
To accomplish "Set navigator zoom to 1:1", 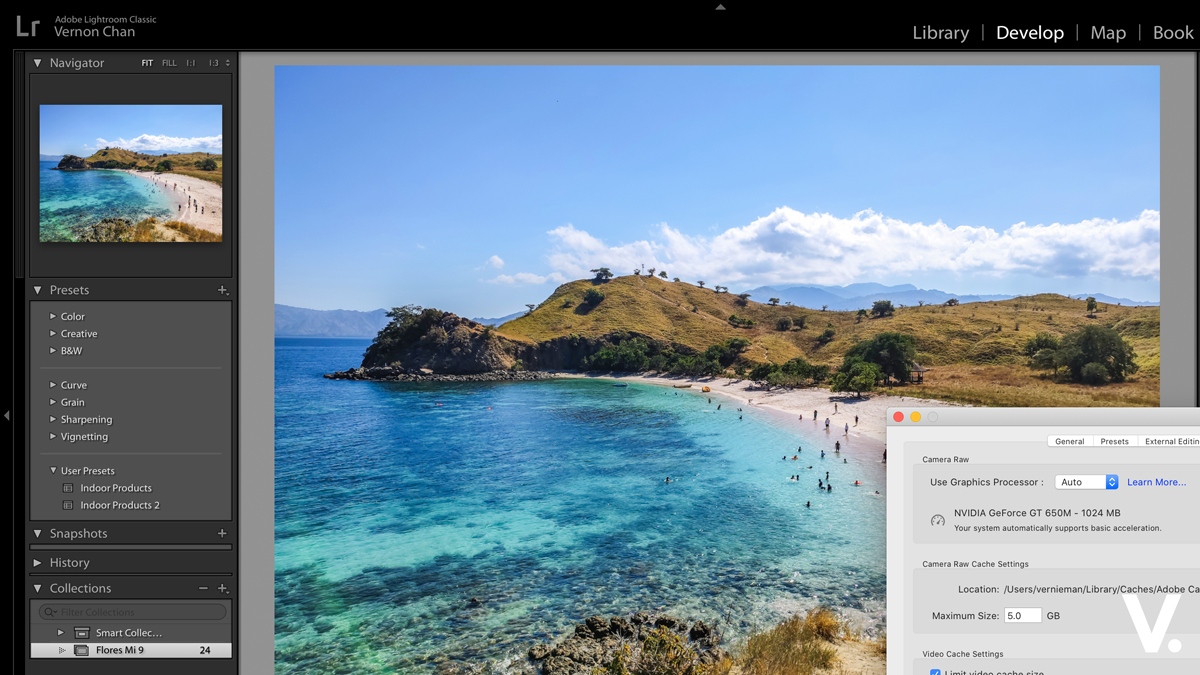I will point(191,63).
